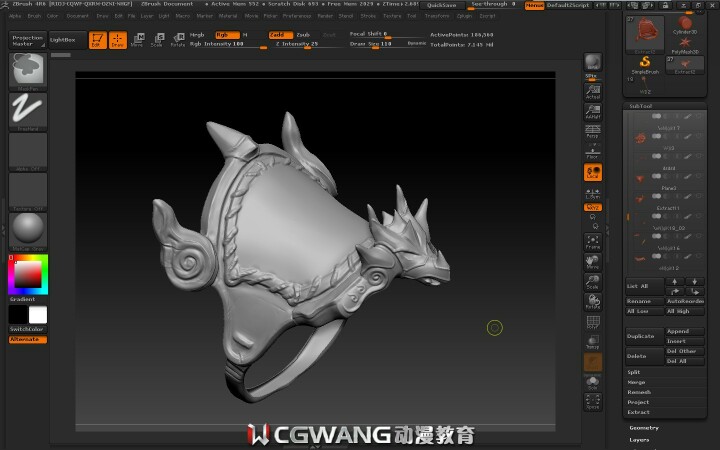Open the Projection Master panel
The width and height of the screenshot is (720, 450).
[28, 40]
